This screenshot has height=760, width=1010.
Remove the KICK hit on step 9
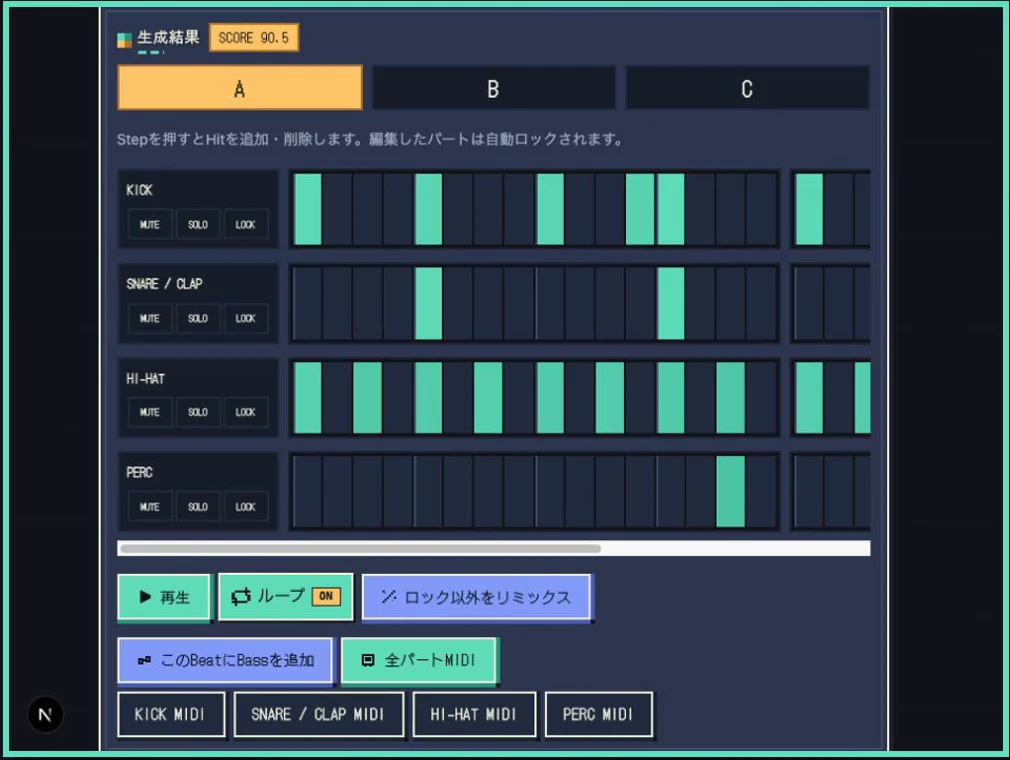pyautogui.click(x=550, y=209)
